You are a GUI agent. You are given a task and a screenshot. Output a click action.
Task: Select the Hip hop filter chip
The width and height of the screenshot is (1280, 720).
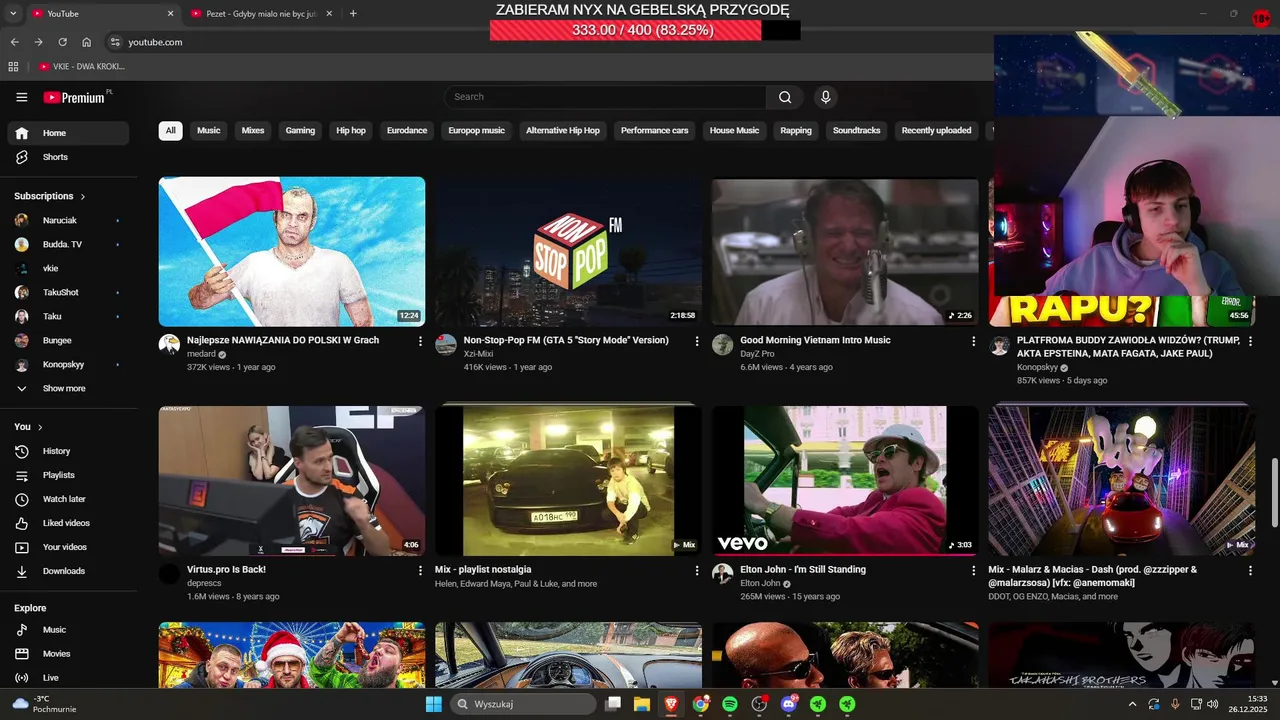tap(351, 131)
